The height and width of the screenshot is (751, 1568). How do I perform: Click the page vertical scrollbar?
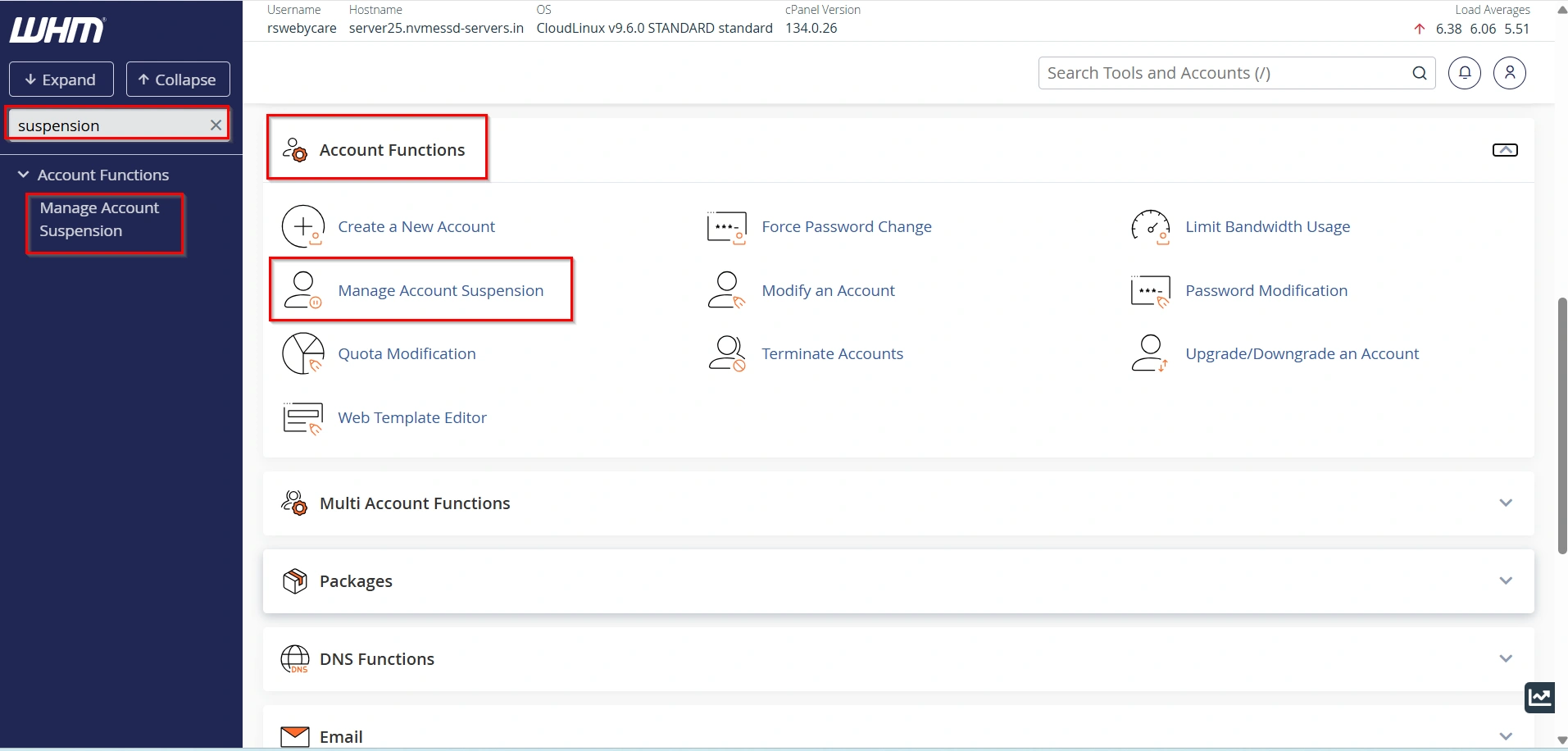[1562, 426]
